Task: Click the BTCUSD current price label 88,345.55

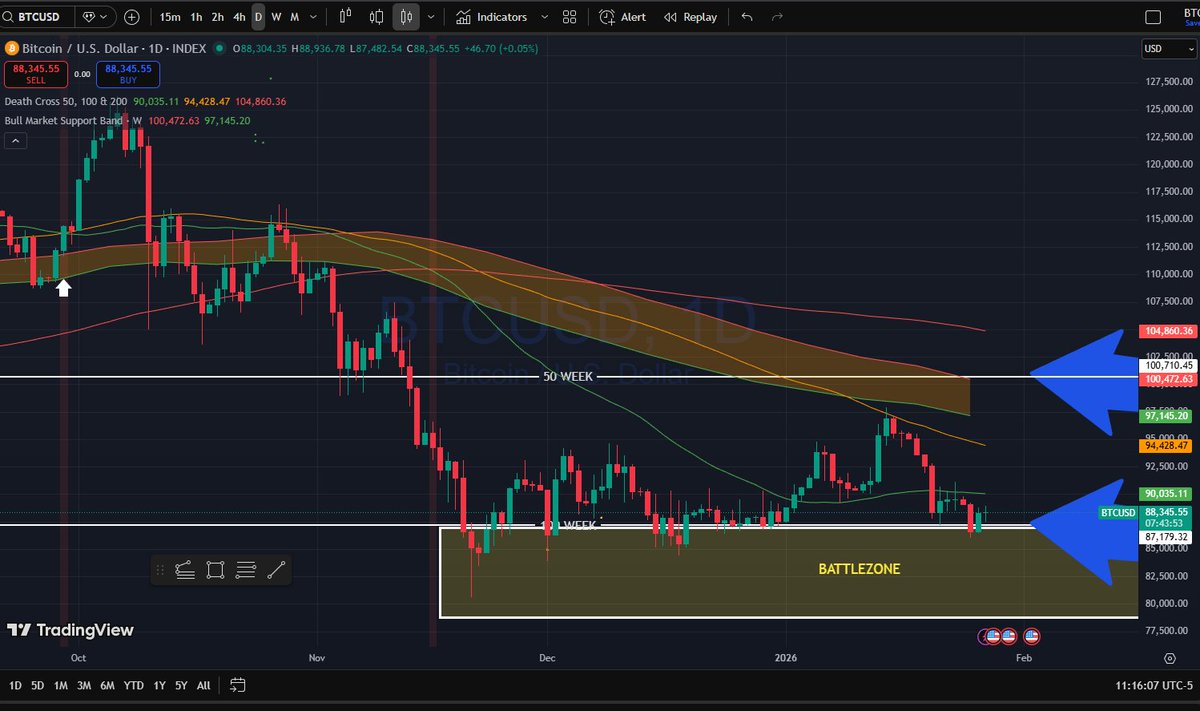Action: coord(1166,511)
